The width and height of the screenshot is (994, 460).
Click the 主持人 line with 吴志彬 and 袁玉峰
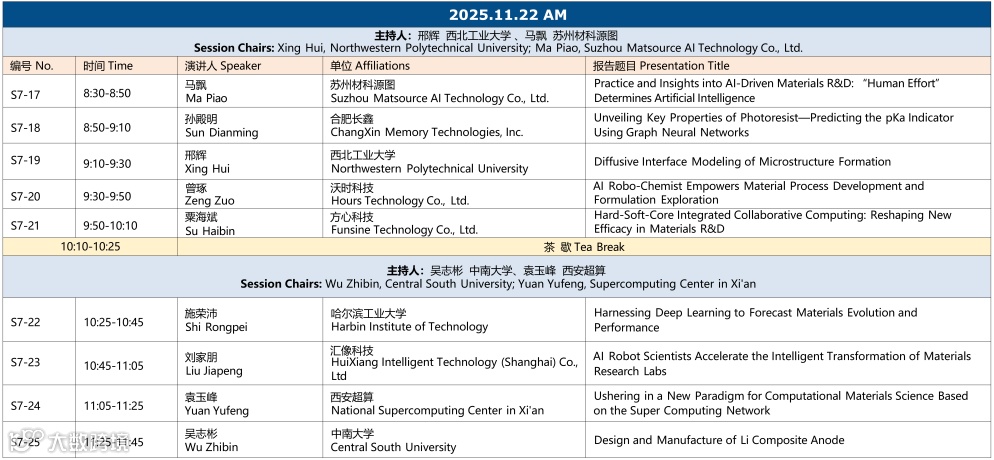(497, 271)
